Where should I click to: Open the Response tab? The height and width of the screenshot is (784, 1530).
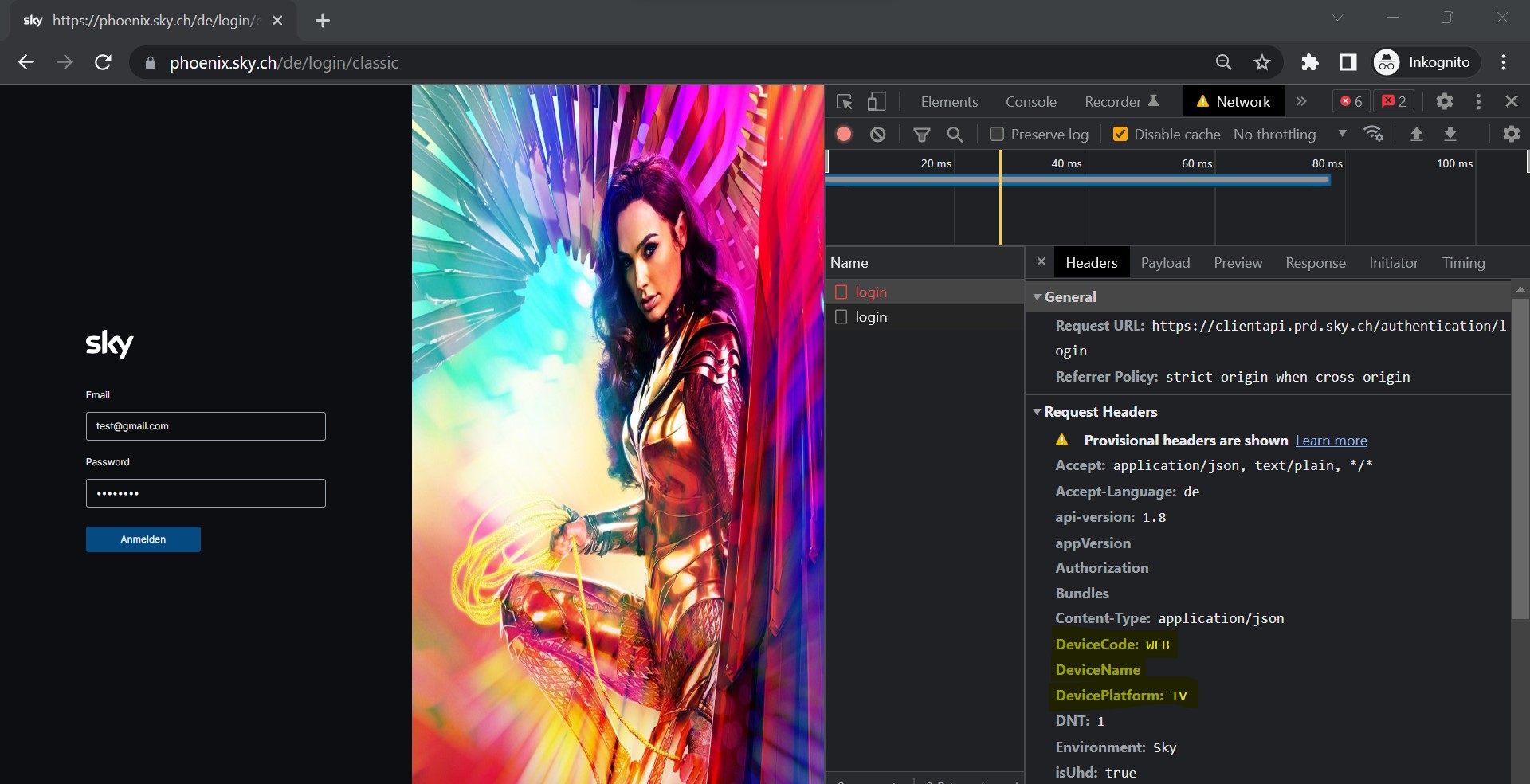[1315, 262]
